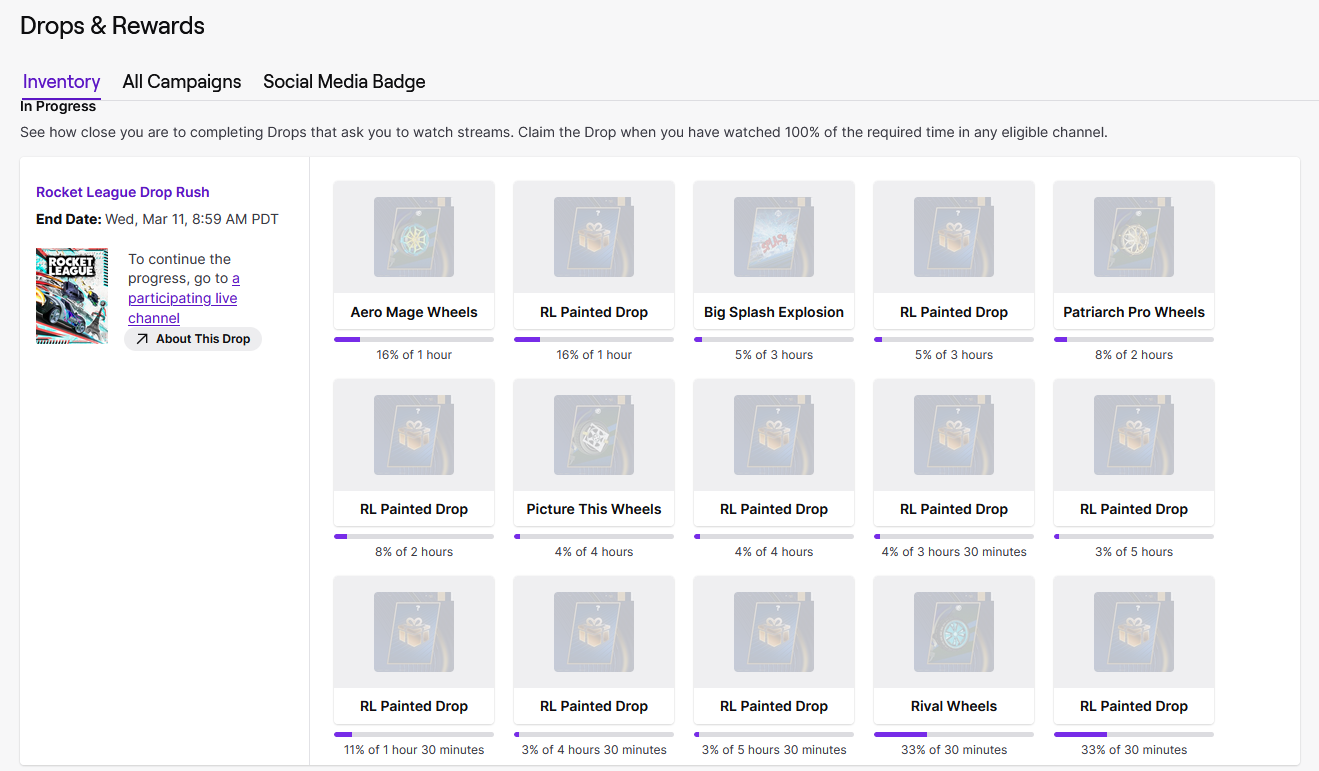Screen dimensions: 1319x771
Task: Click RL Painted Drop image above '16% of 1 hour'
Action: pyautogui.click(x=594, y=237)
